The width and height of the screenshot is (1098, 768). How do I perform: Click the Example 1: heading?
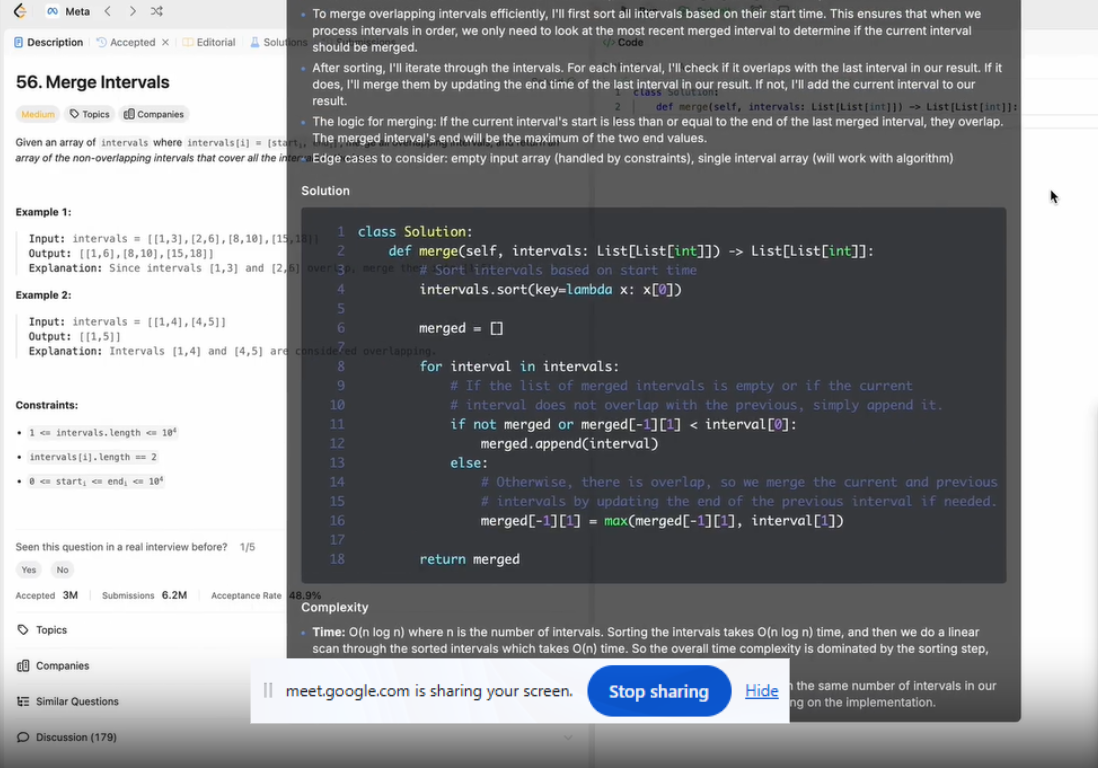43,212
